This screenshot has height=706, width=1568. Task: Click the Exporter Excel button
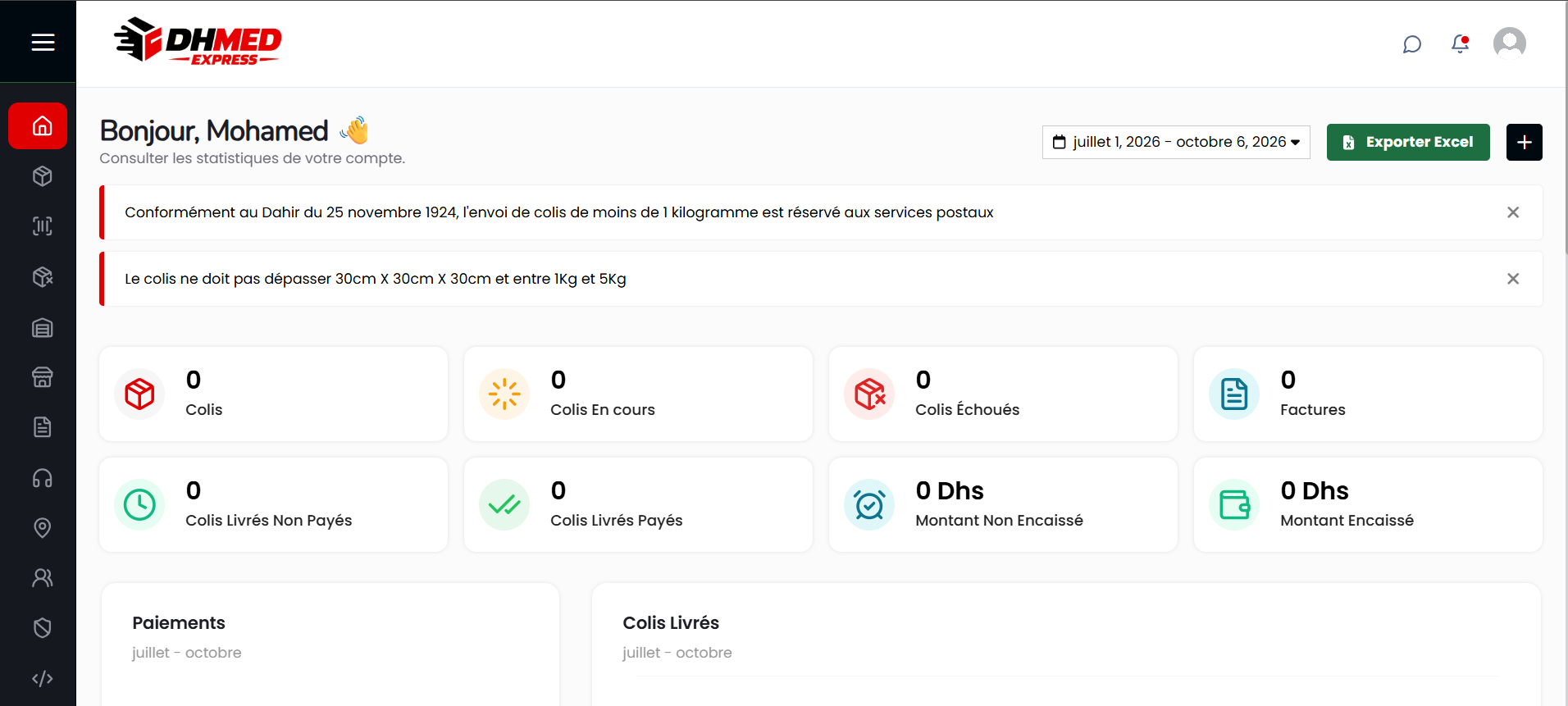(x=1408, y=142)
